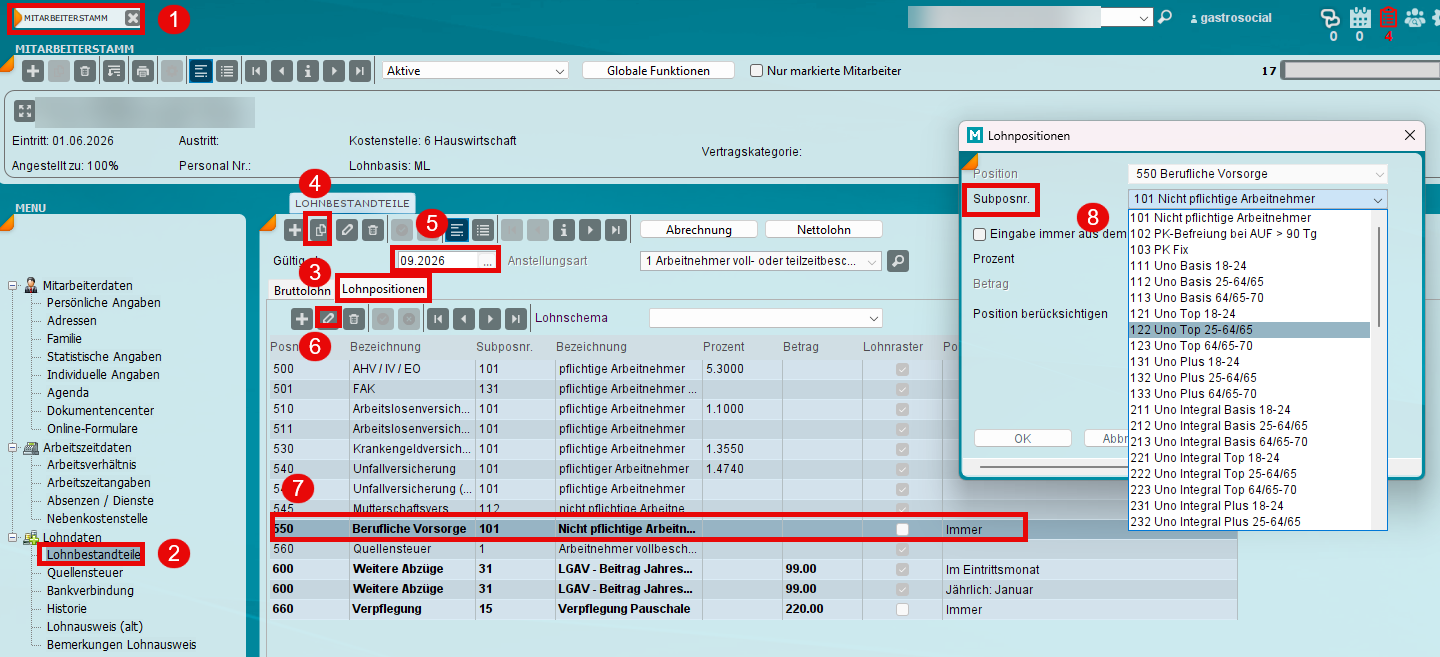Edit the selected Lohnposition with pencil icon
Image resolution: width=1440 pixels, height=657 pixels.
(327, 319)
